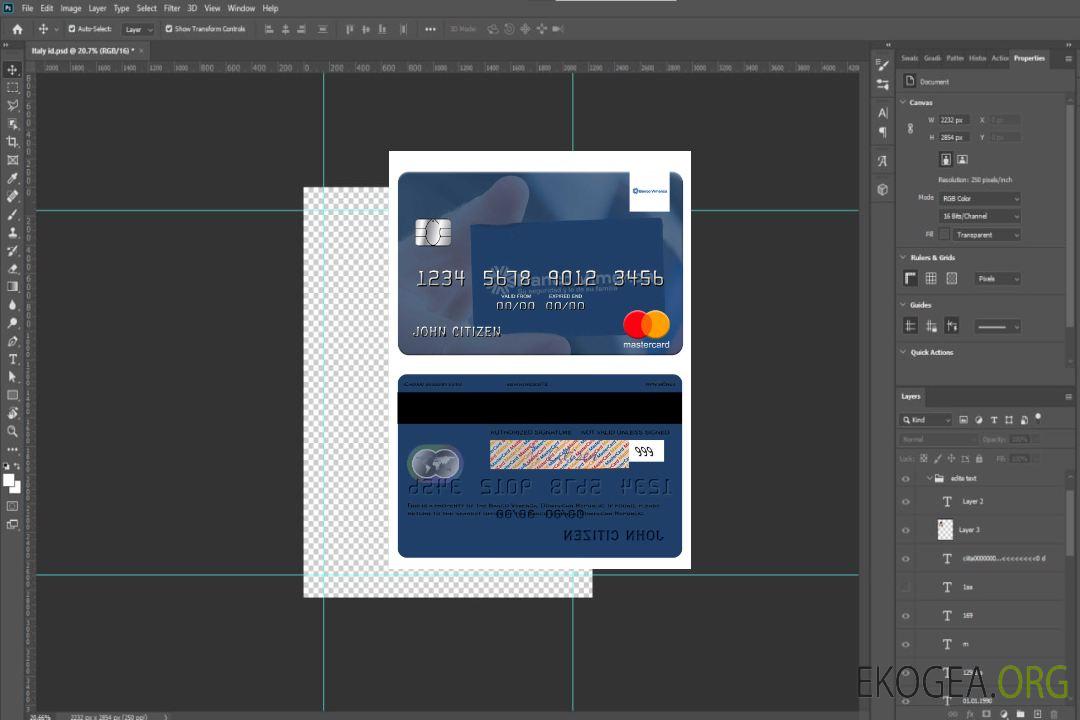Click the Create new group folder icon
The width and height of the screenshot is (1080, 720).
coord(1020,714)
